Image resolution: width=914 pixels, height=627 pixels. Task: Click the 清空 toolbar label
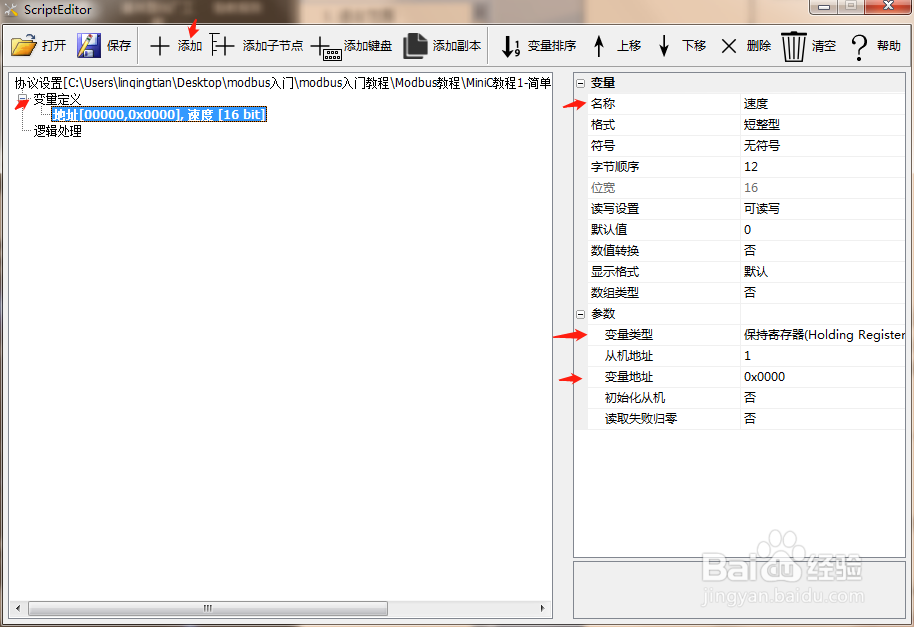(x=824, y=45)
